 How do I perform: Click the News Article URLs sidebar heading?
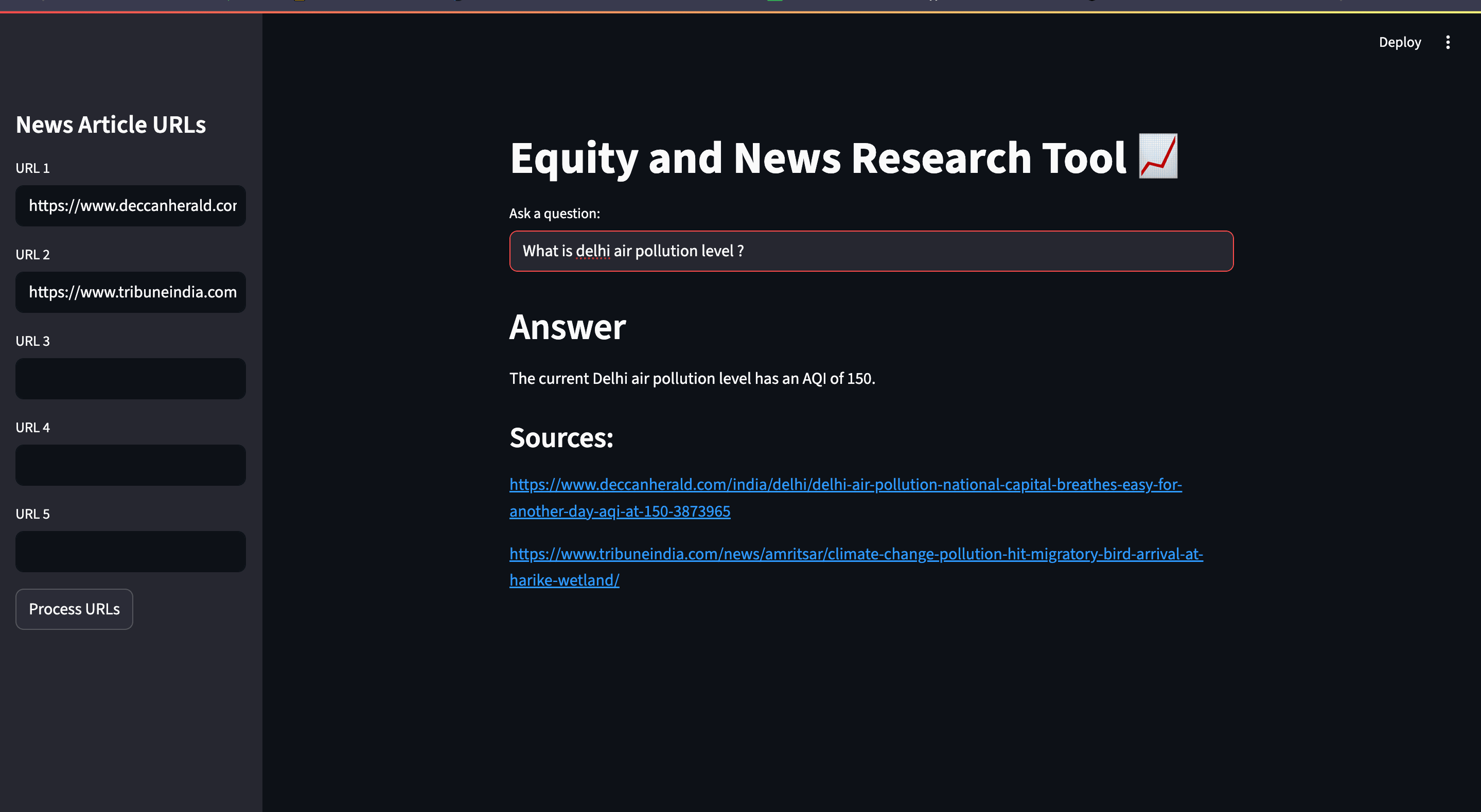(x=111, y=125)
